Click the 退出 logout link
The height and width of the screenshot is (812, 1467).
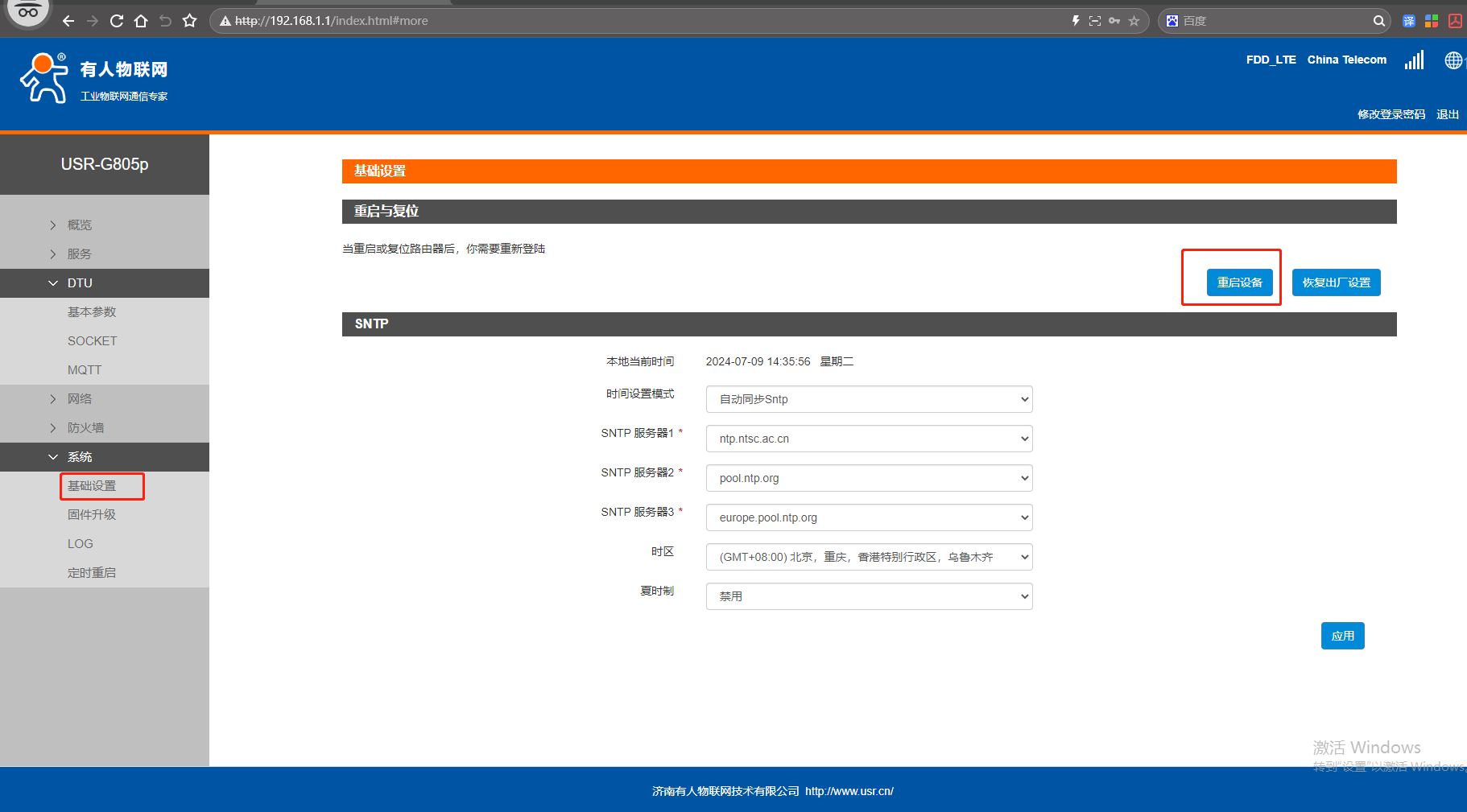pos(1447,114)
